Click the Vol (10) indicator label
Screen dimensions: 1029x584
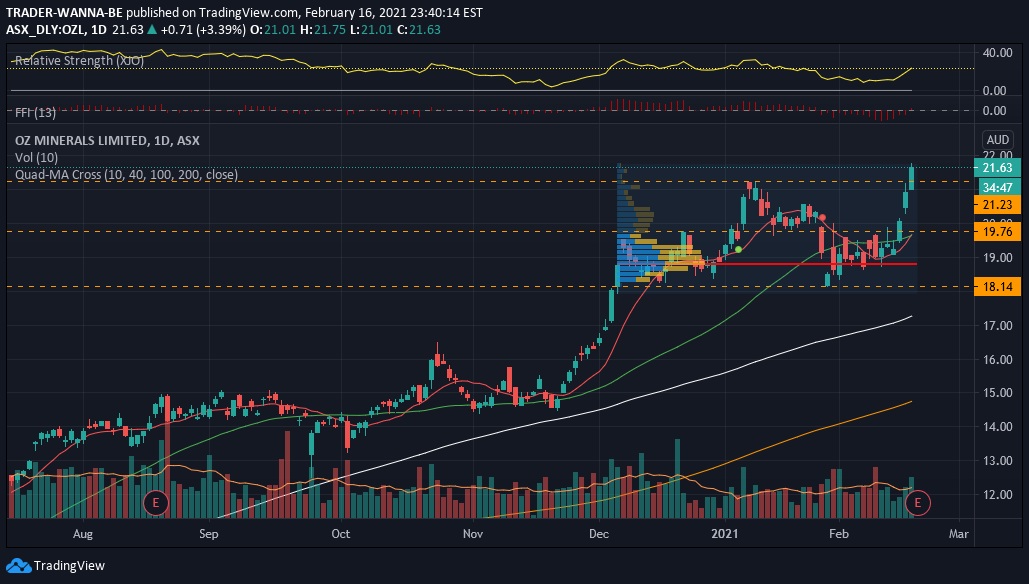point(36,157)
